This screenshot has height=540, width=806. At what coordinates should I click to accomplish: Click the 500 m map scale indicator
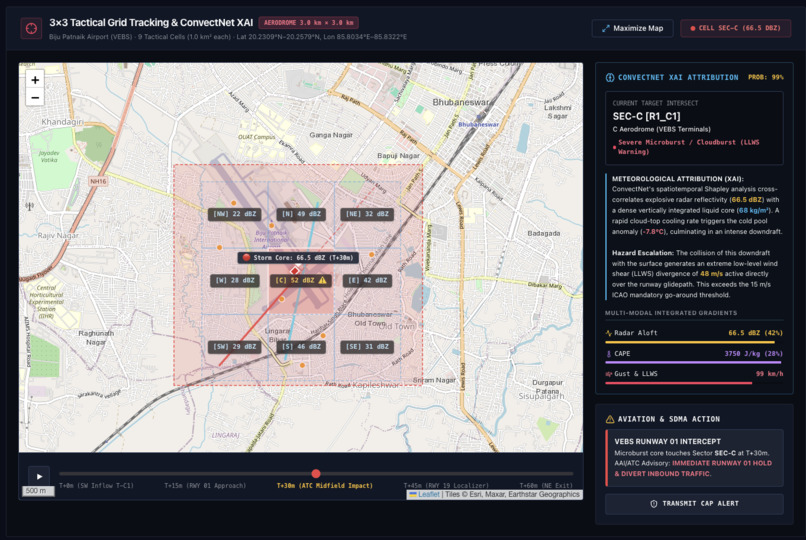(38, 491)
